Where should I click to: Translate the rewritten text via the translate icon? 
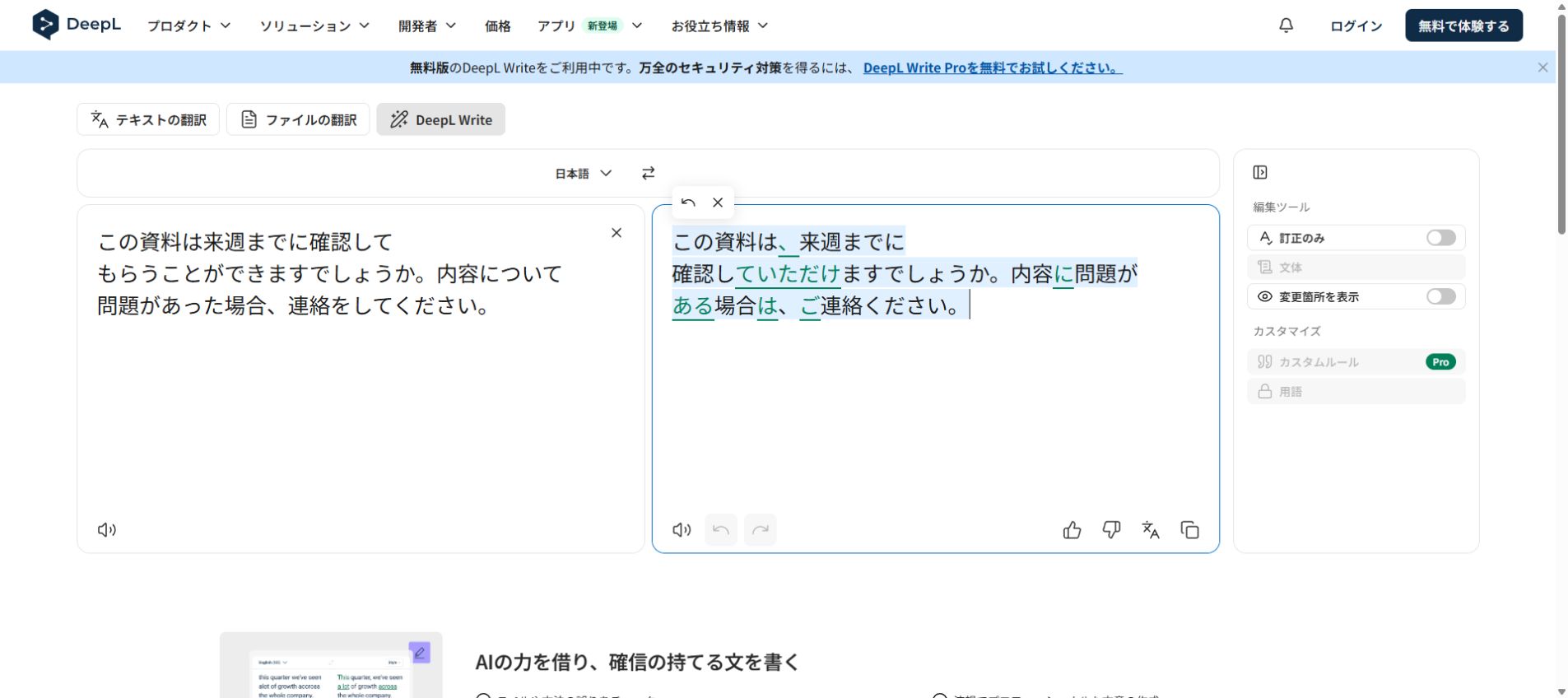point(1151,530)
